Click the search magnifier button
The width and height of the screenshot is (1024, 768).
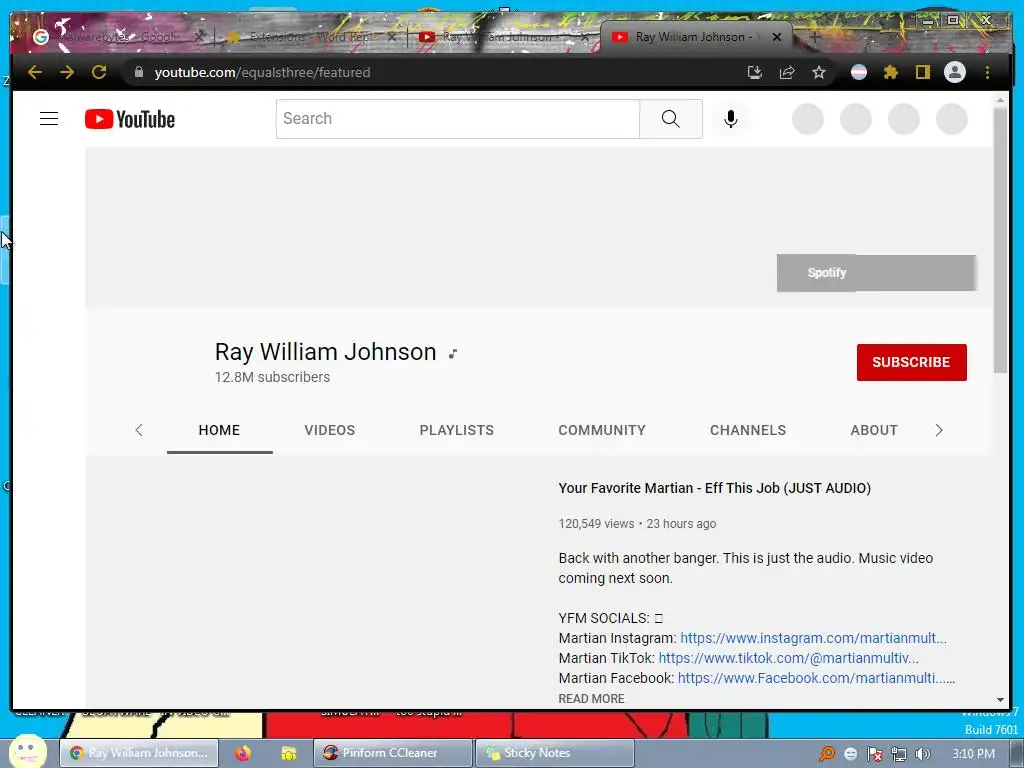point(671,119)
